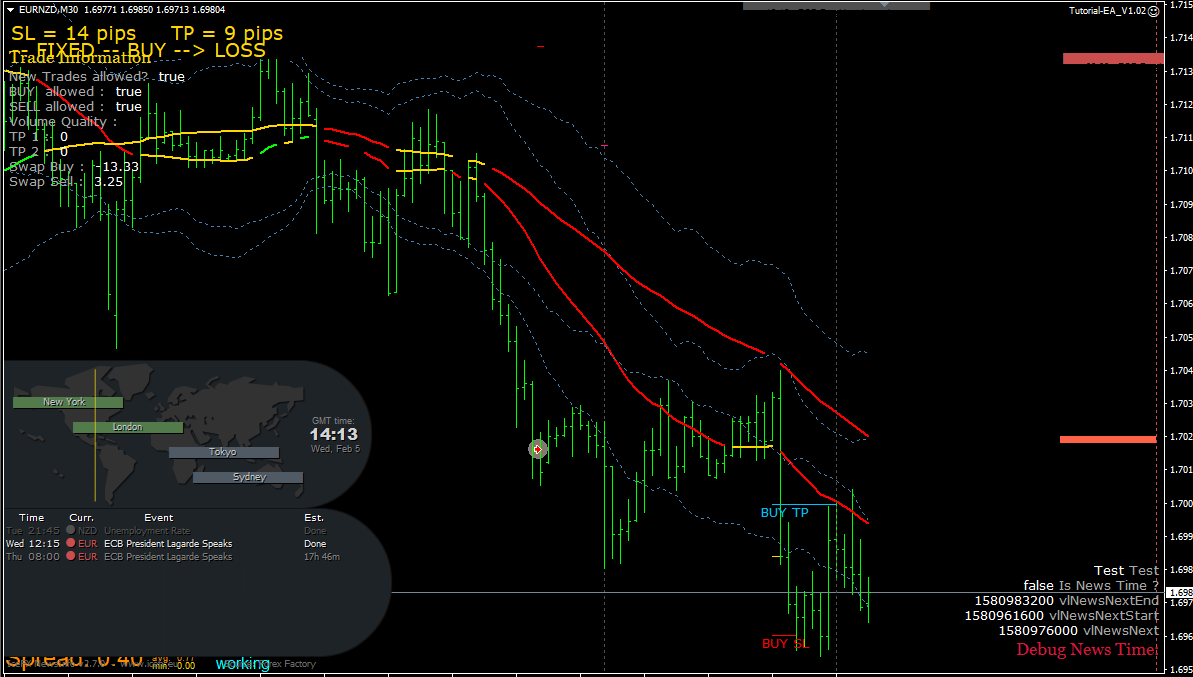The height and width of the screenshot is (677, 1193).
Task: Click the upper red level bar near 1.713
Action: coord(1114,59)
